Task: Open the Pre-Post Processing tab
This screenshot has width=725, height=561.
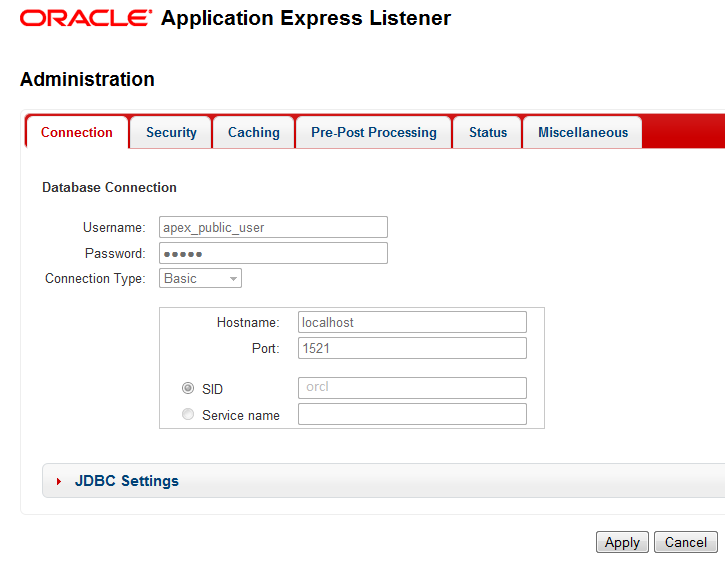Action: 374,132
